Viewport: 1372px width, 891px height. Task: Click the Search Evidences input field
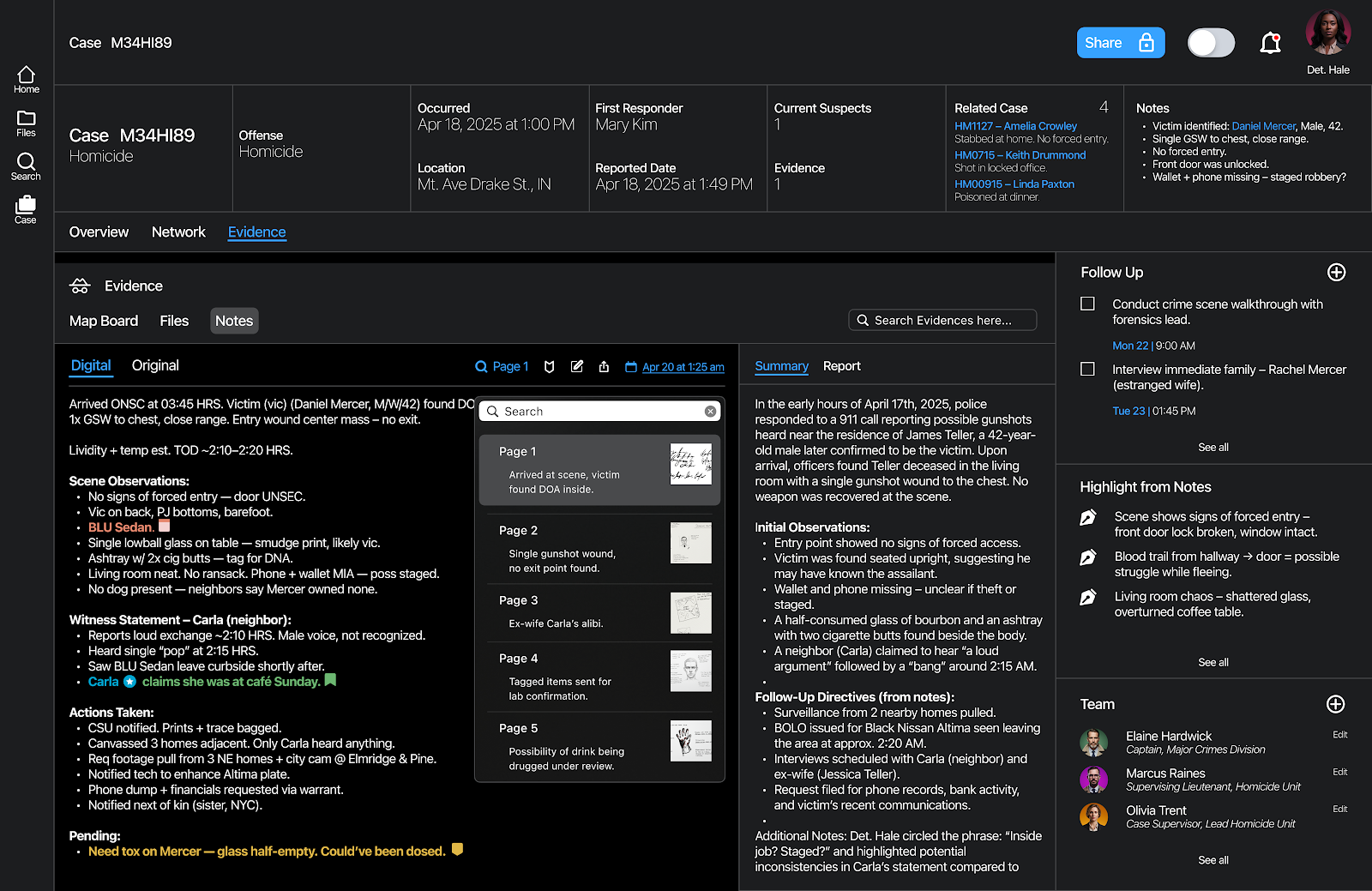point(942,320)
